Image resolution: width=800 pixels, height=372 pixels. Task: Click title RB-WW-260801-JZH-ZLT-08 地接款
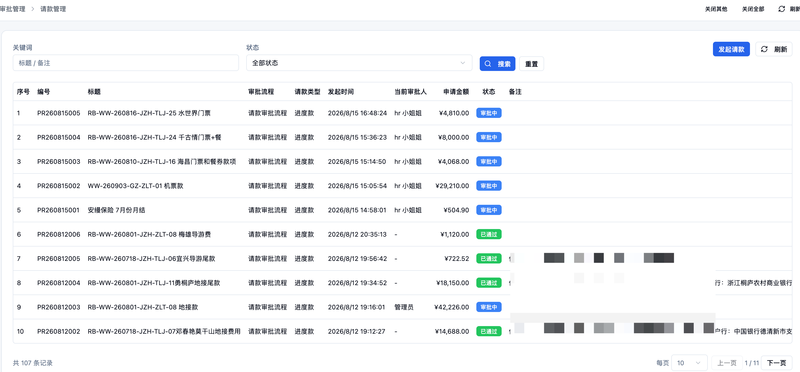pos(143,307)
